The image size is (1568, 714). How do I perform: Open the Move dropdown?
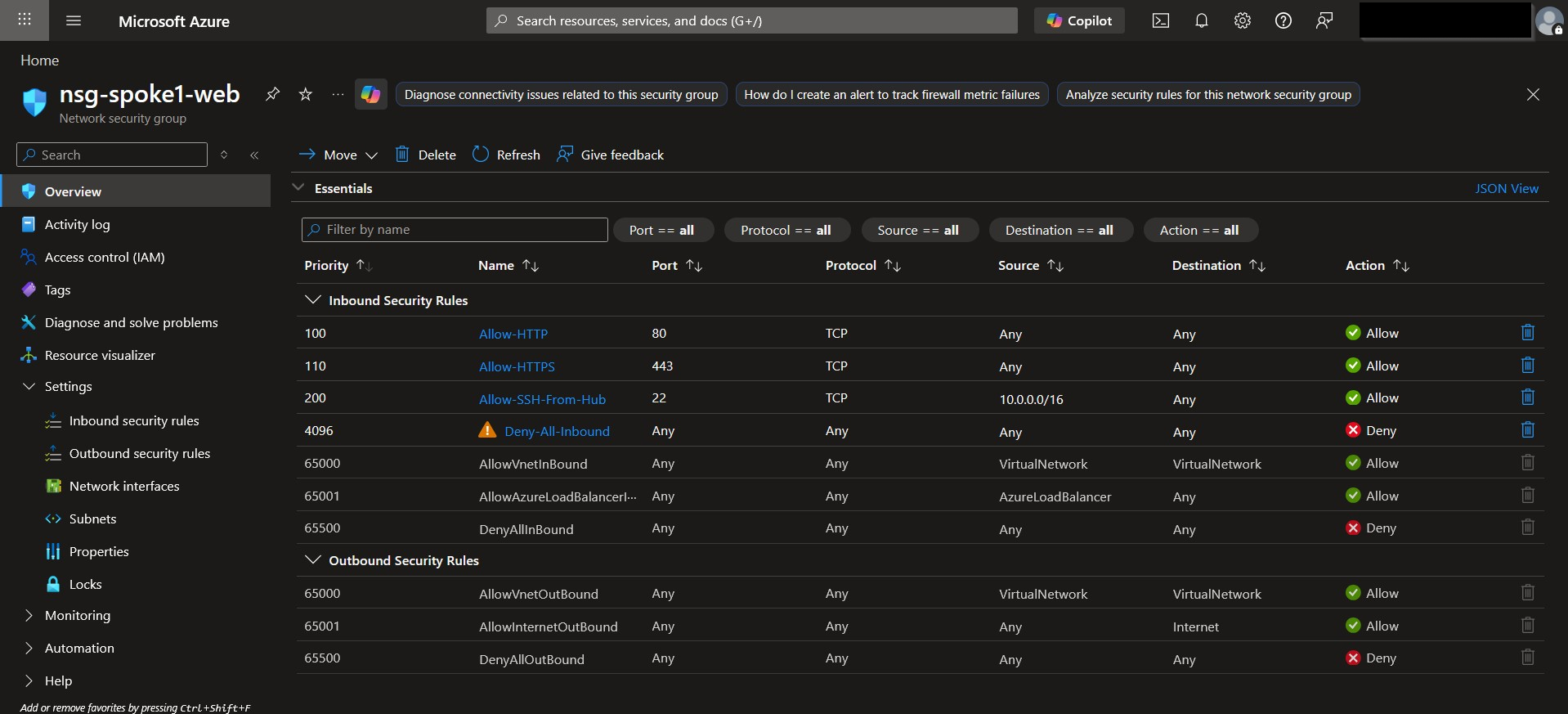click(x=338, y=155)
